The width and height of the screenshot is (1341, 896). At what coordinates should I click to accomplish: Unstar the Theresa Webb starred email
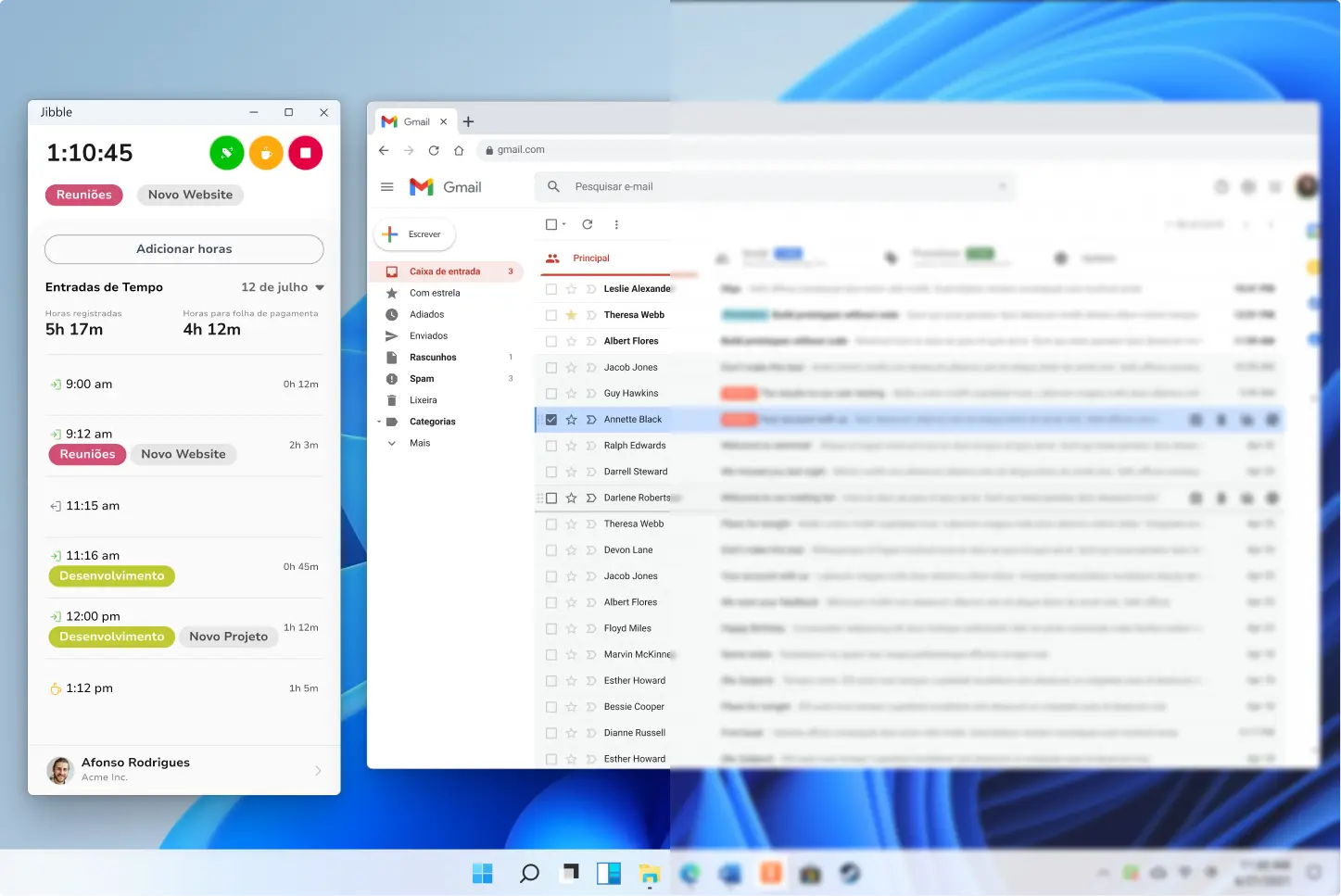(x=571, y=315)
